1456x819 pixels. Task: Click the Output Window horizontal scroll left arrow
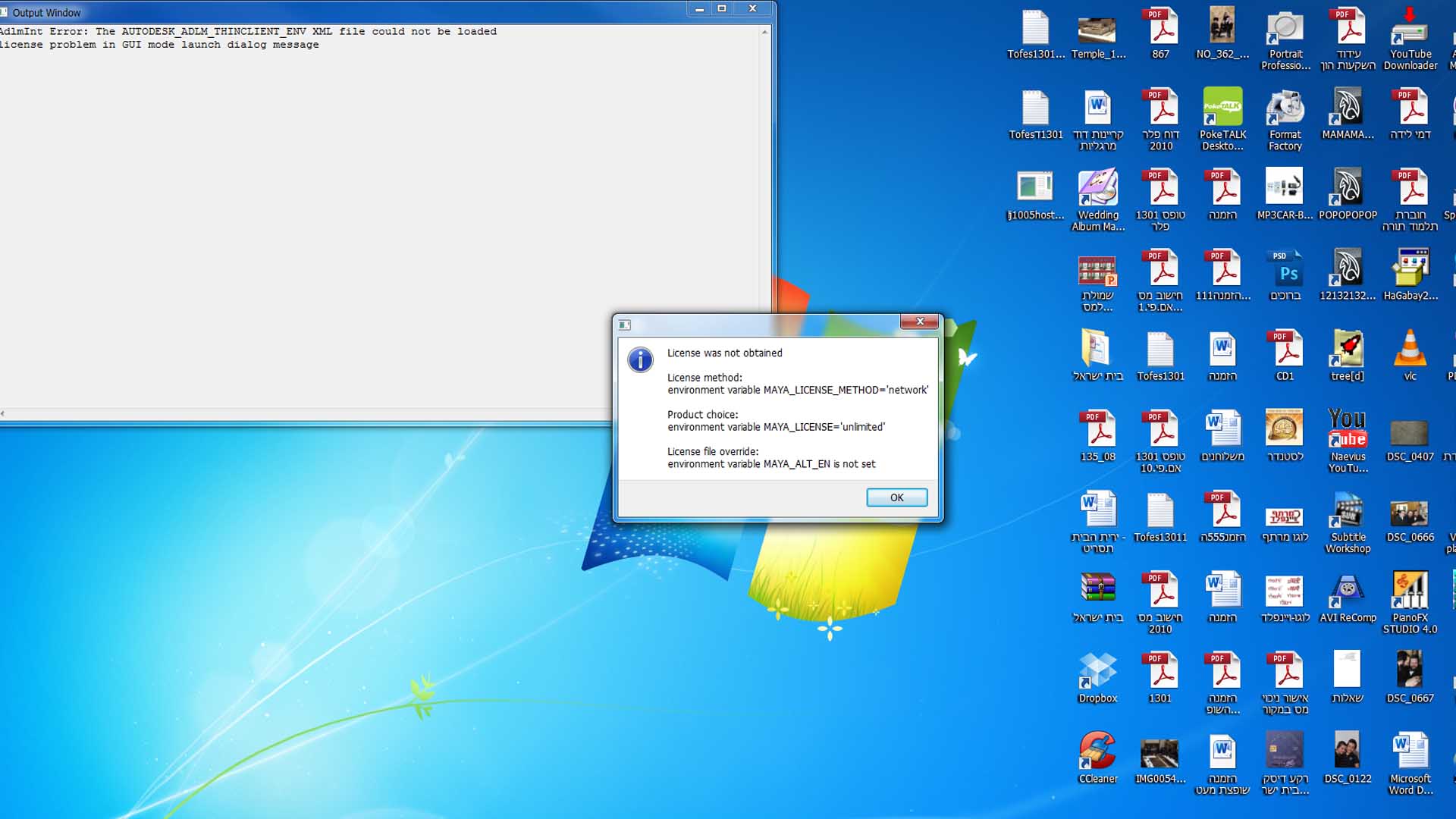point(3,414)
